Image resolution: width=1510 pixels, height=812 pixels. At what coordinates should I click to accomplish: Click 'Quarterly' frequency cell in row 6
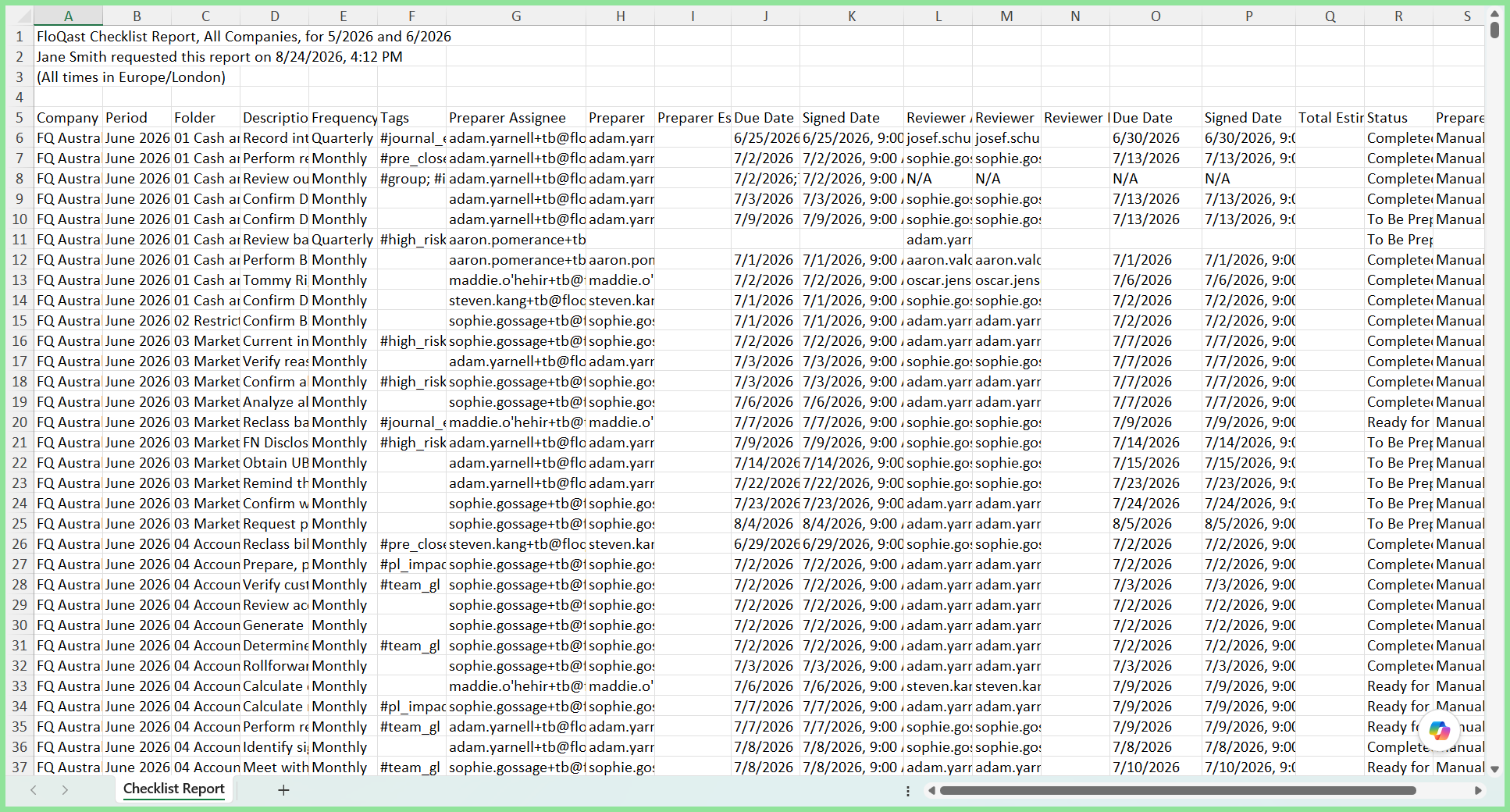click(343, 138)
